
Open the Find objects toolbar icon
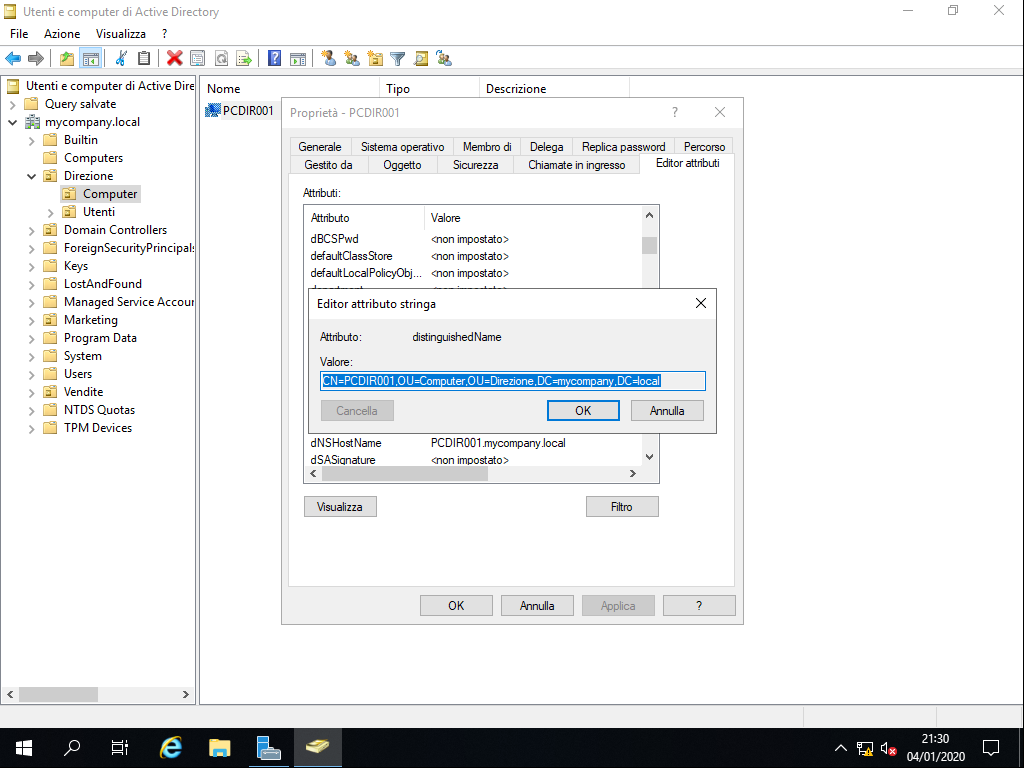click(x=422, y=57)
